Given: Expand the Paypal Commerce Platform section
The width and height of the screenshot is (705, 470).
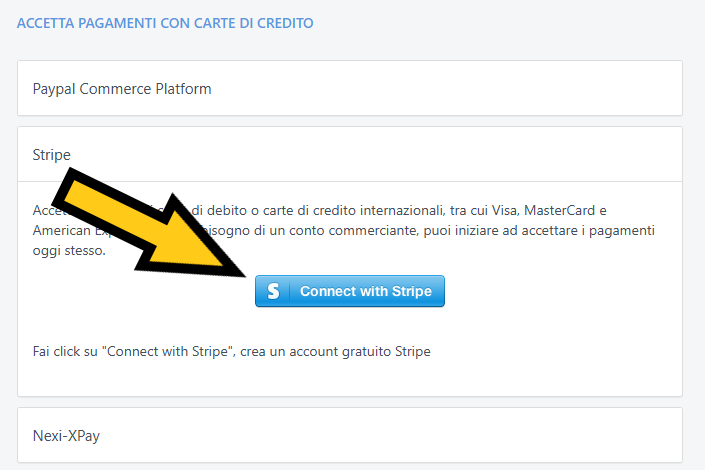Looking at the screenshot, I should 350,88.
